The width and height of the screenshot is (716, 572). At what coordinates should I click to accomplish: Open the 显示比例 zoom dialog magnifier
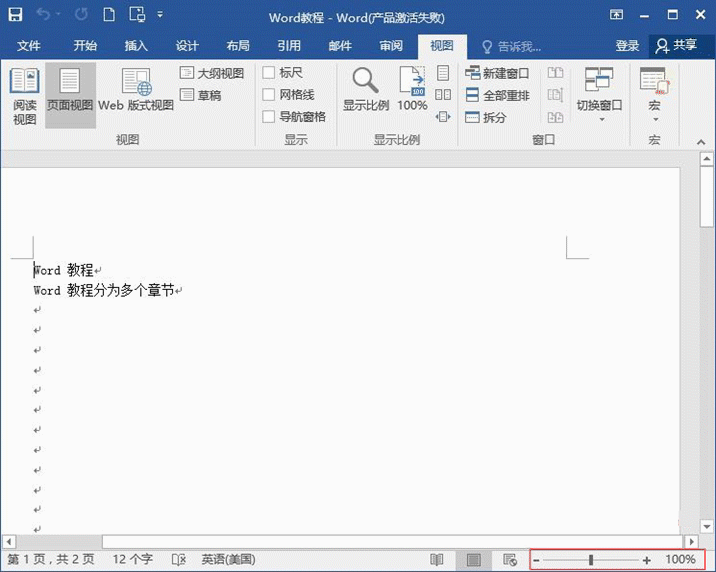point(366,89)
